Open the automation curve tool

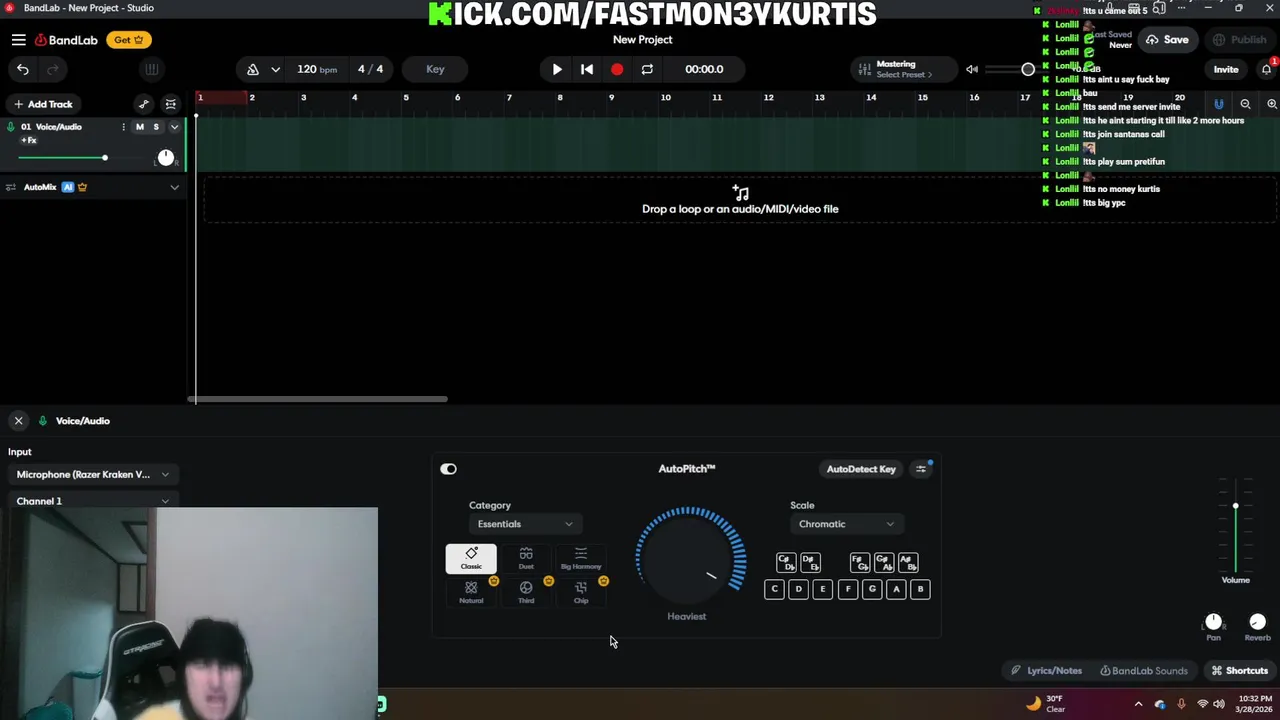(144, 104)
